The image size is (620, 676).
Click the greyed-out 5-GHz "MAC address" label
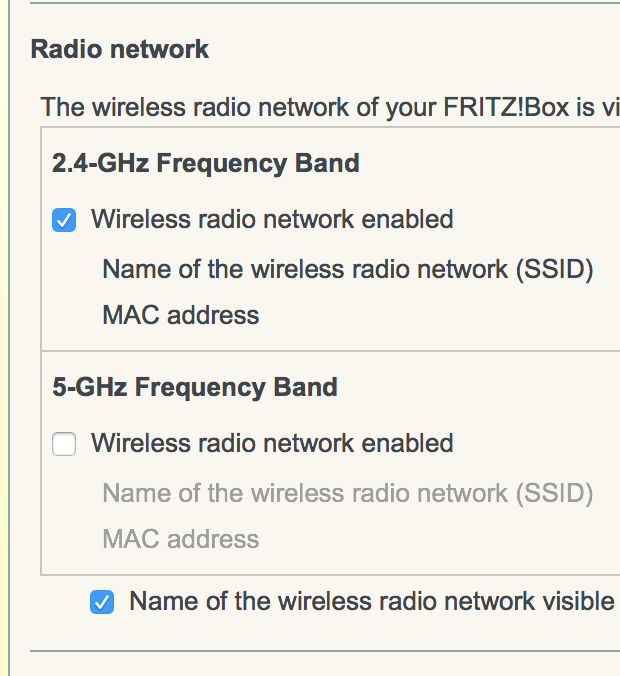pyautogui.click(x=180, y=539)
